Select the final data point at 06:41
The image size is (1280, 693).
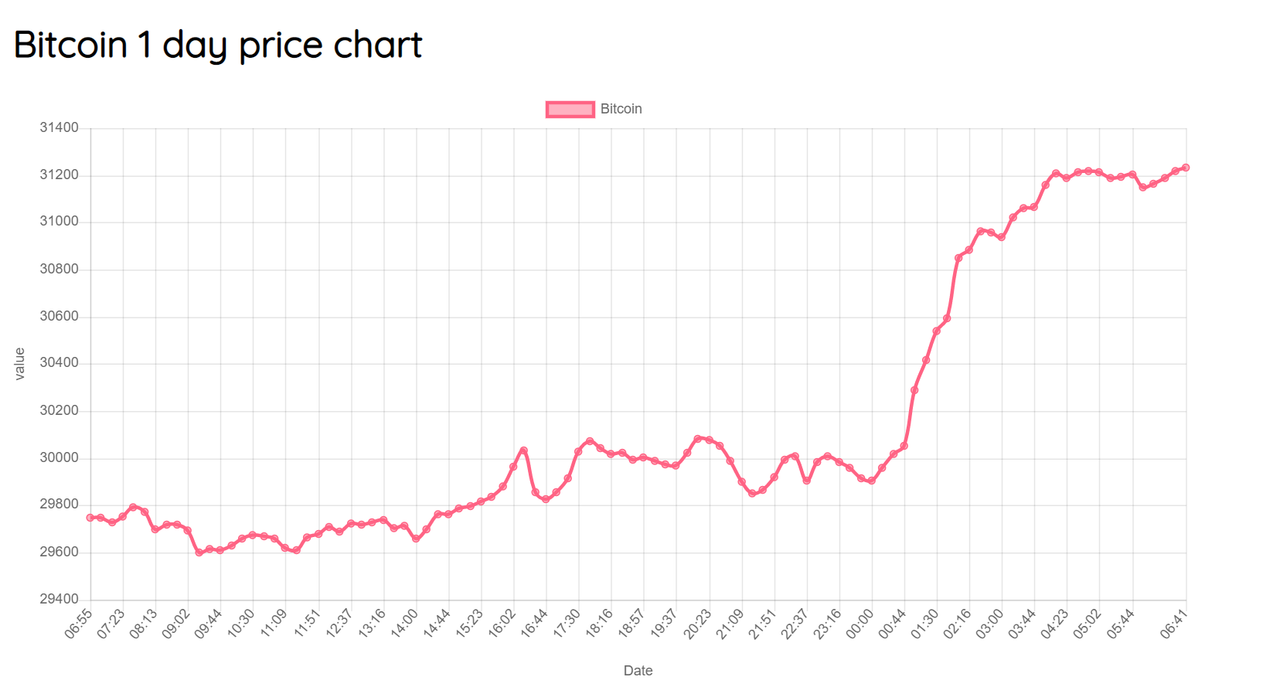coord(1186,168)
